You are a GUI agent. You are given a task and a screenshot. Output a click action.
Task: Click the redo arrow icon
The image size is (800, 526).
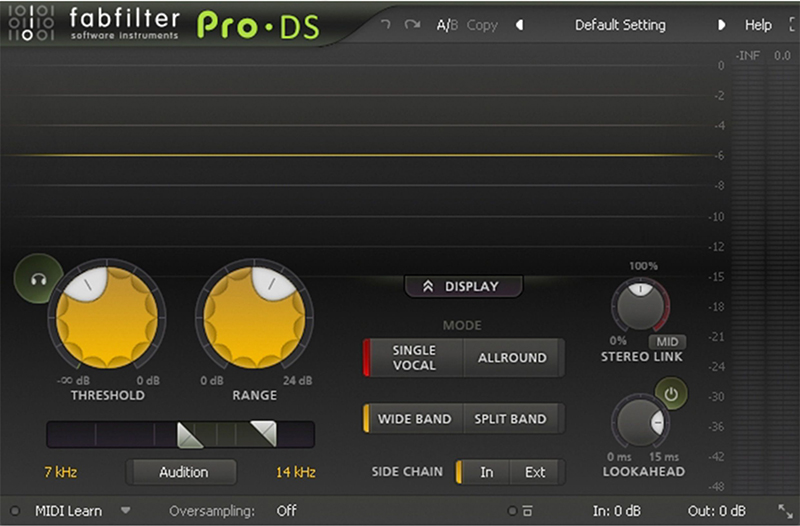[x=411, y=25]
